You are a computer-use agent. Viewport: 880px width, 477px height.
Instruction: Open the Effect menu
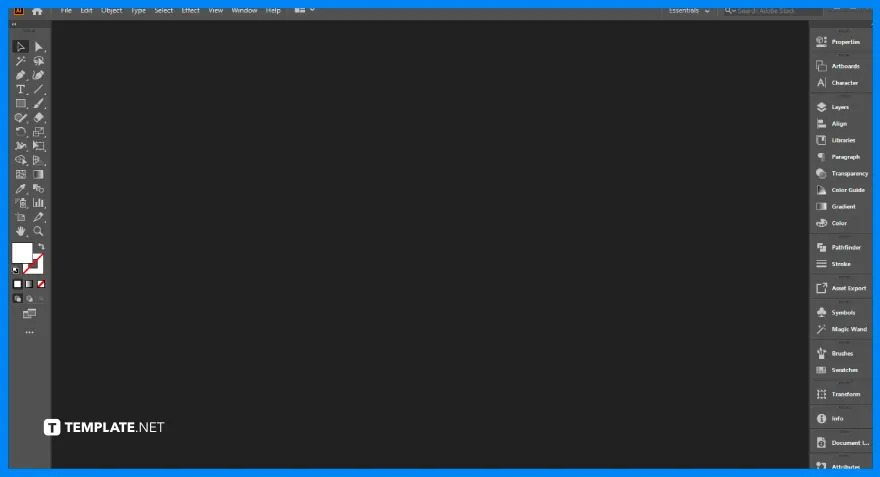190,10
